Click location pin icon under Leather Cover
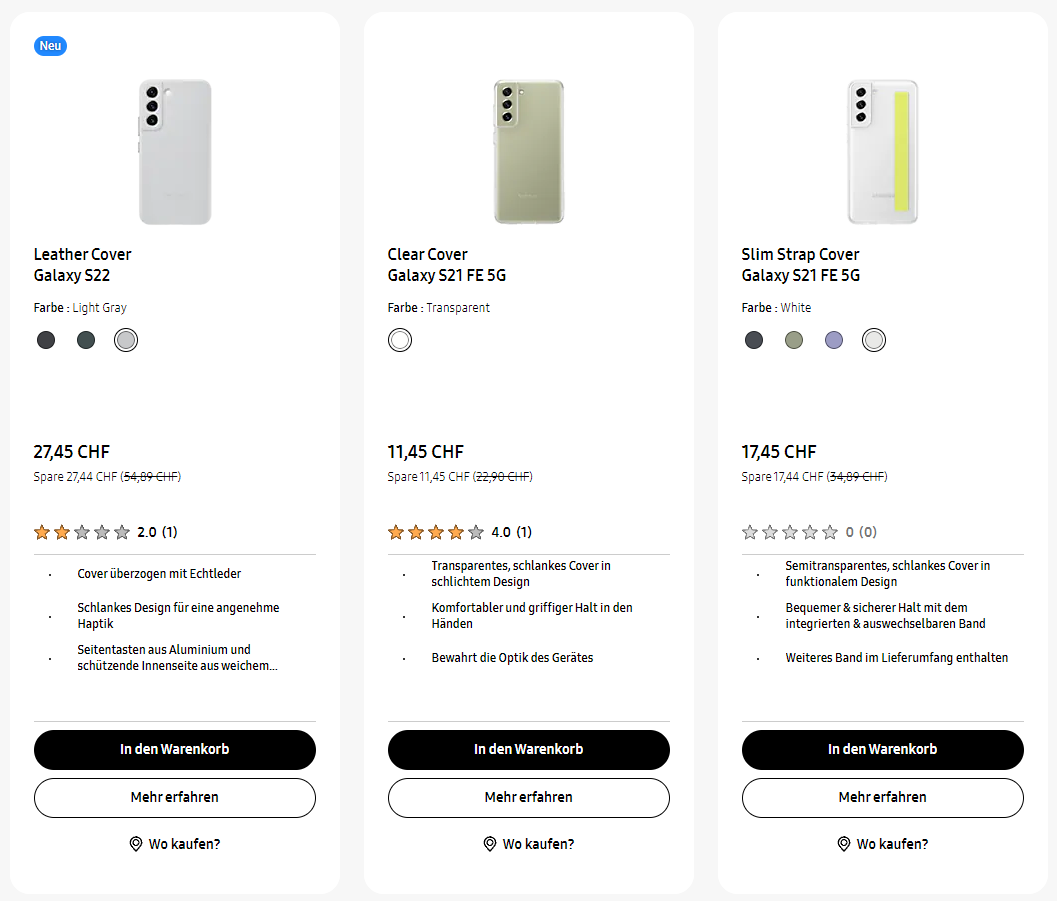1057x901 pixels. point(136,844)
